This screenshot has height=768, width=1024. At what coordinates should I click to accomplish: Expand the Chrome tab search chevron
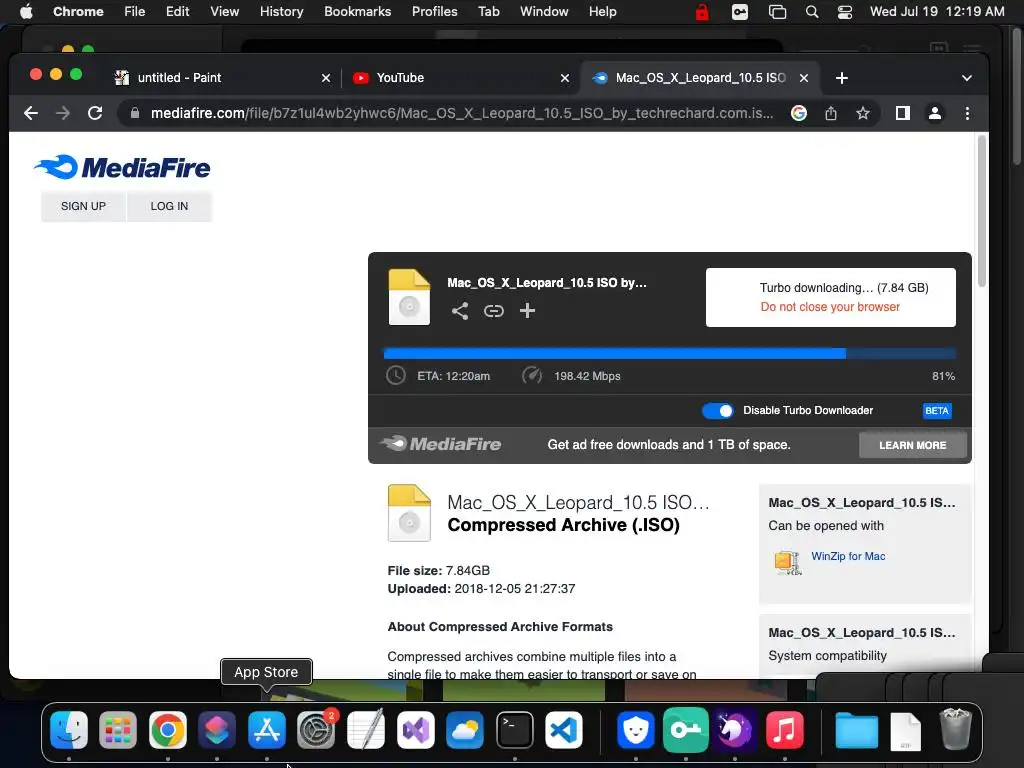point(967,78)
